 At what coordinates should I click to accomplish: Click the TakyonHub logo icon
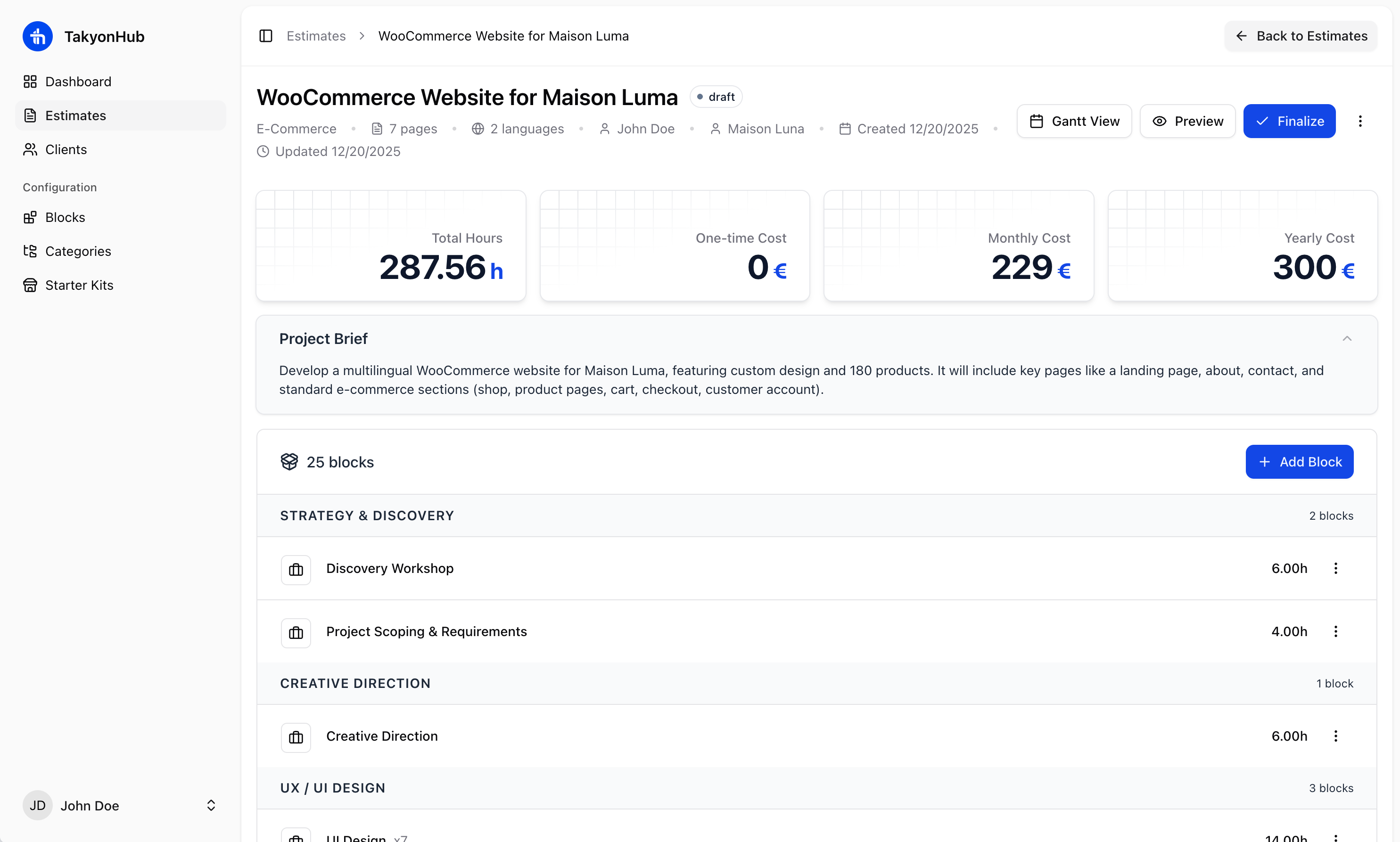(37, 36)
